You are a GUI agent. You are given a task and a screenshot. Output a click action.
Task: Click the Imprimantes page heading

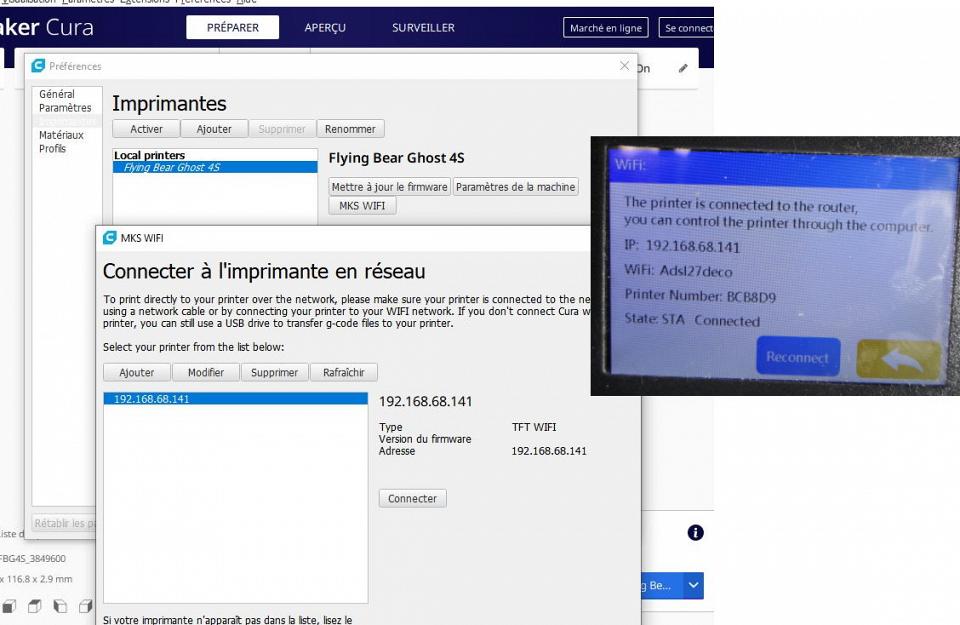[x=170, y=103]
